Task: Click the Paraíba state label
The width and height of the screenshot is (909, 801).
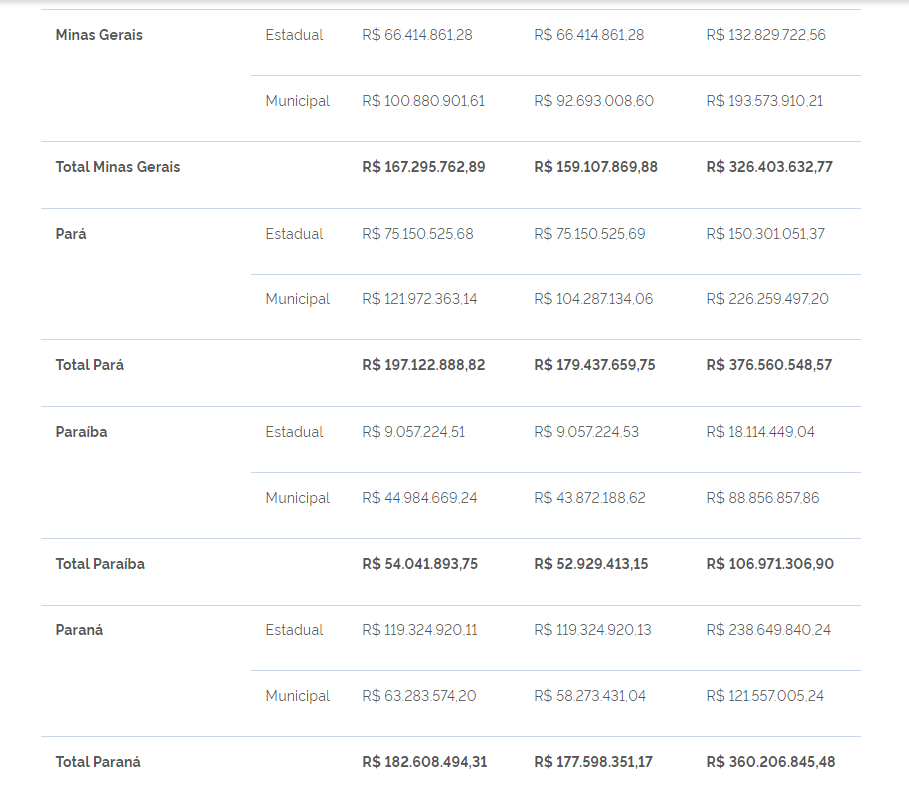Action: click(81, 432)
